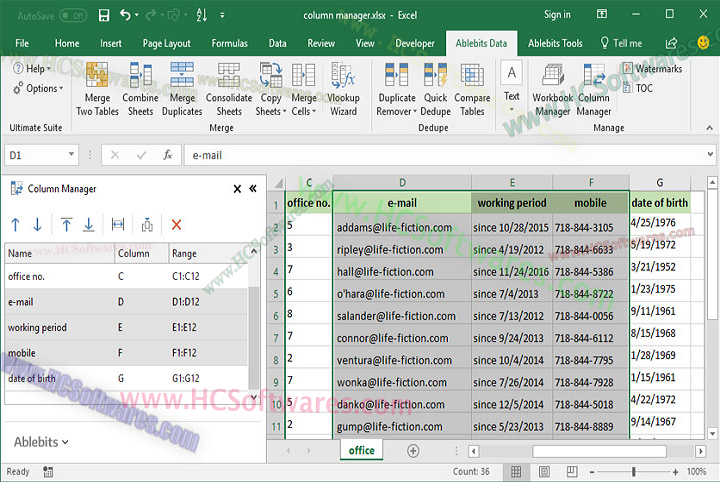Open the Page Layout tab
This screenshot has width=720, height=484.
click(166, 44)
